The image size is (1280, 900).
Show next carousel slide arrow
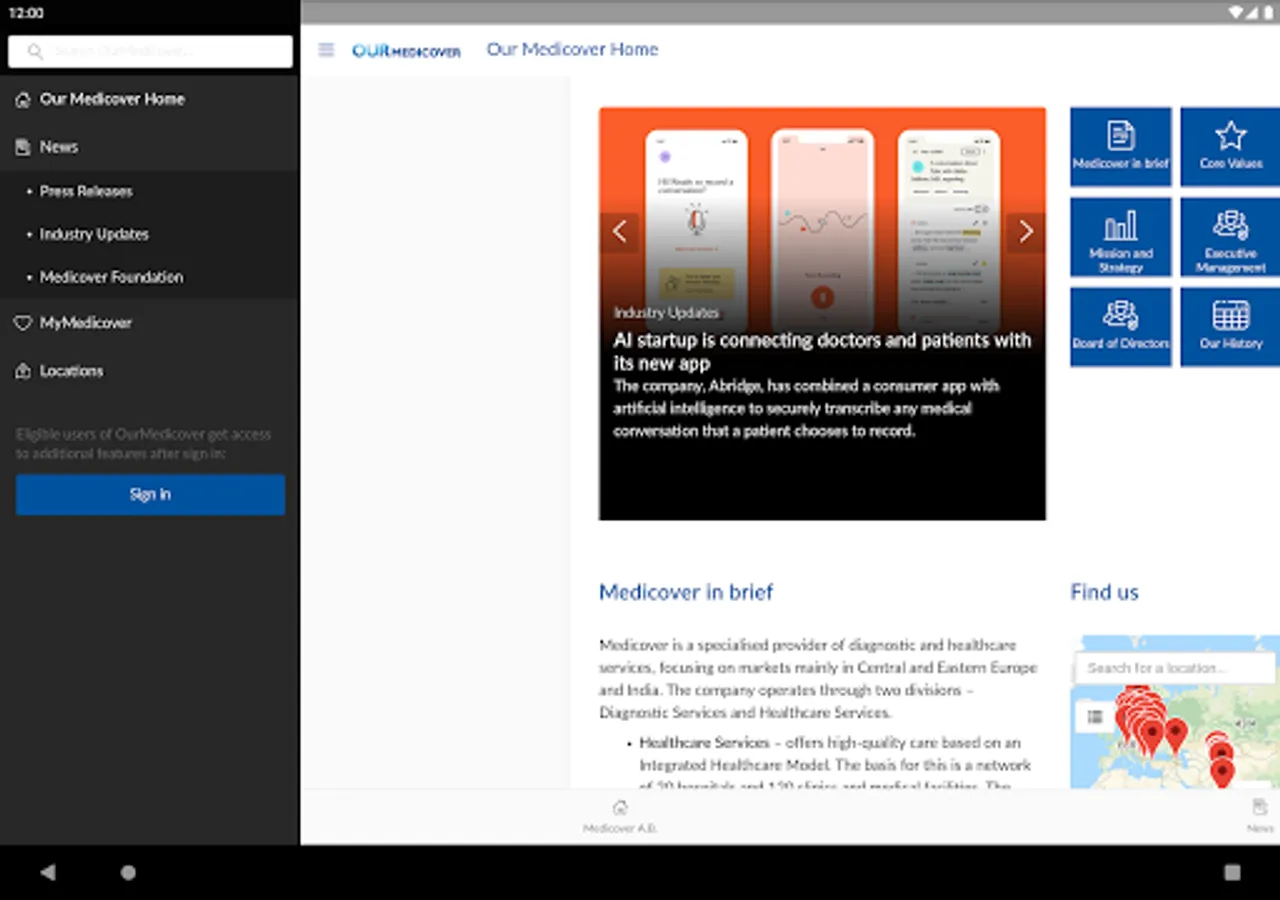[1026, 232]
